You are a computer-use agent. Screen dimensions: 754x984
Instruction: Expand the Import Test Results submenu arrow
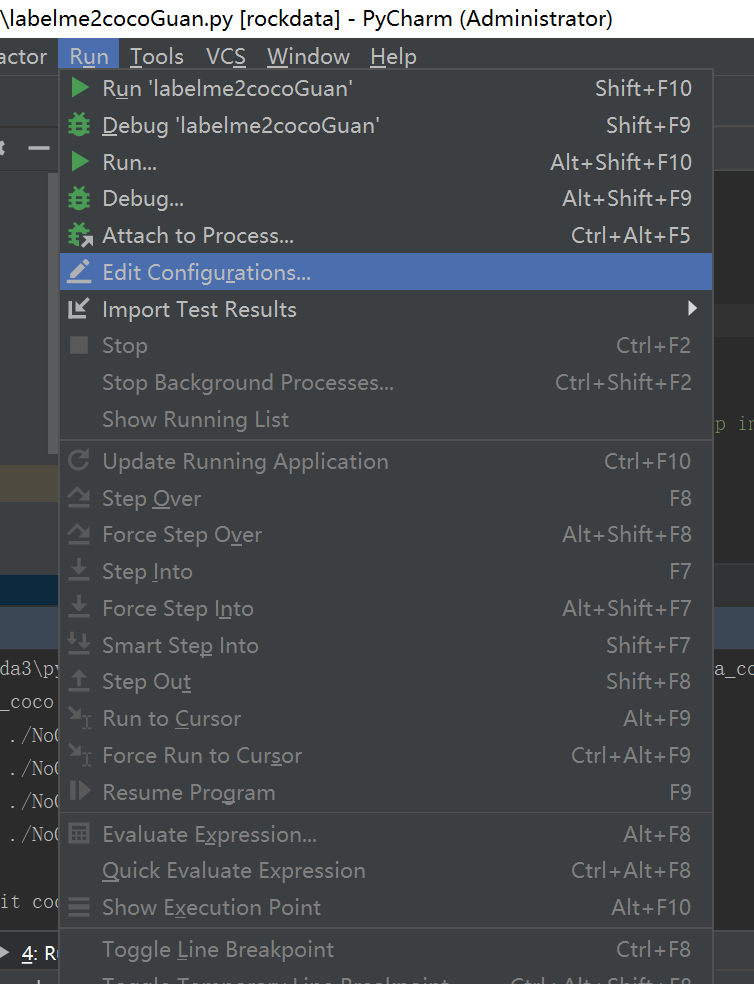pos(692,309)
